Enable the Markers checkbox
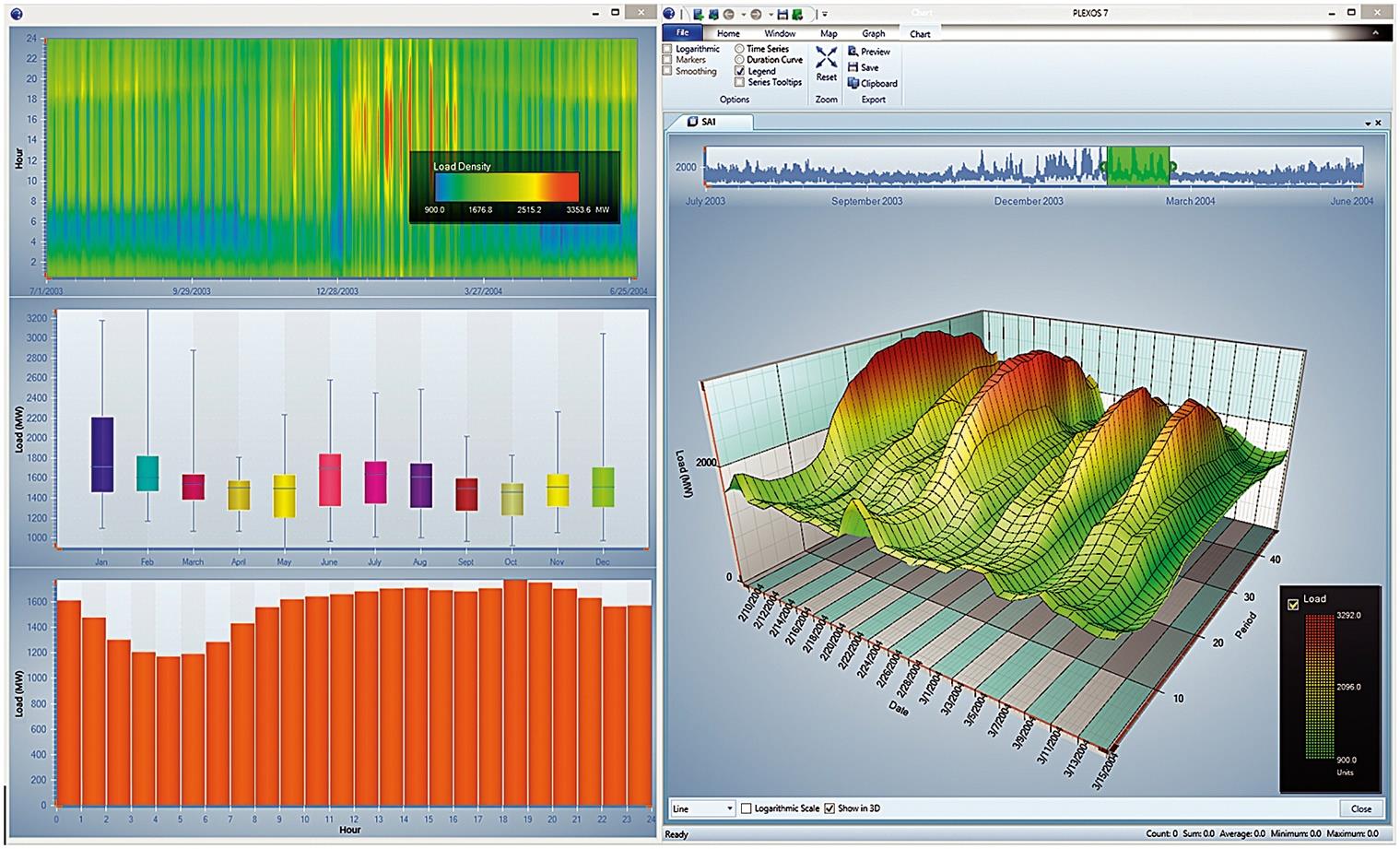Screen dimensions: 1400x849 (x=668, y=60)
